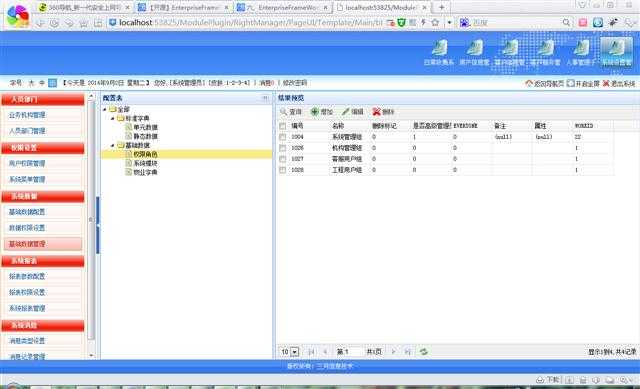Viewport: 640px width, 389px height.
Task: Go to last page in the pager
Action: 407,351
